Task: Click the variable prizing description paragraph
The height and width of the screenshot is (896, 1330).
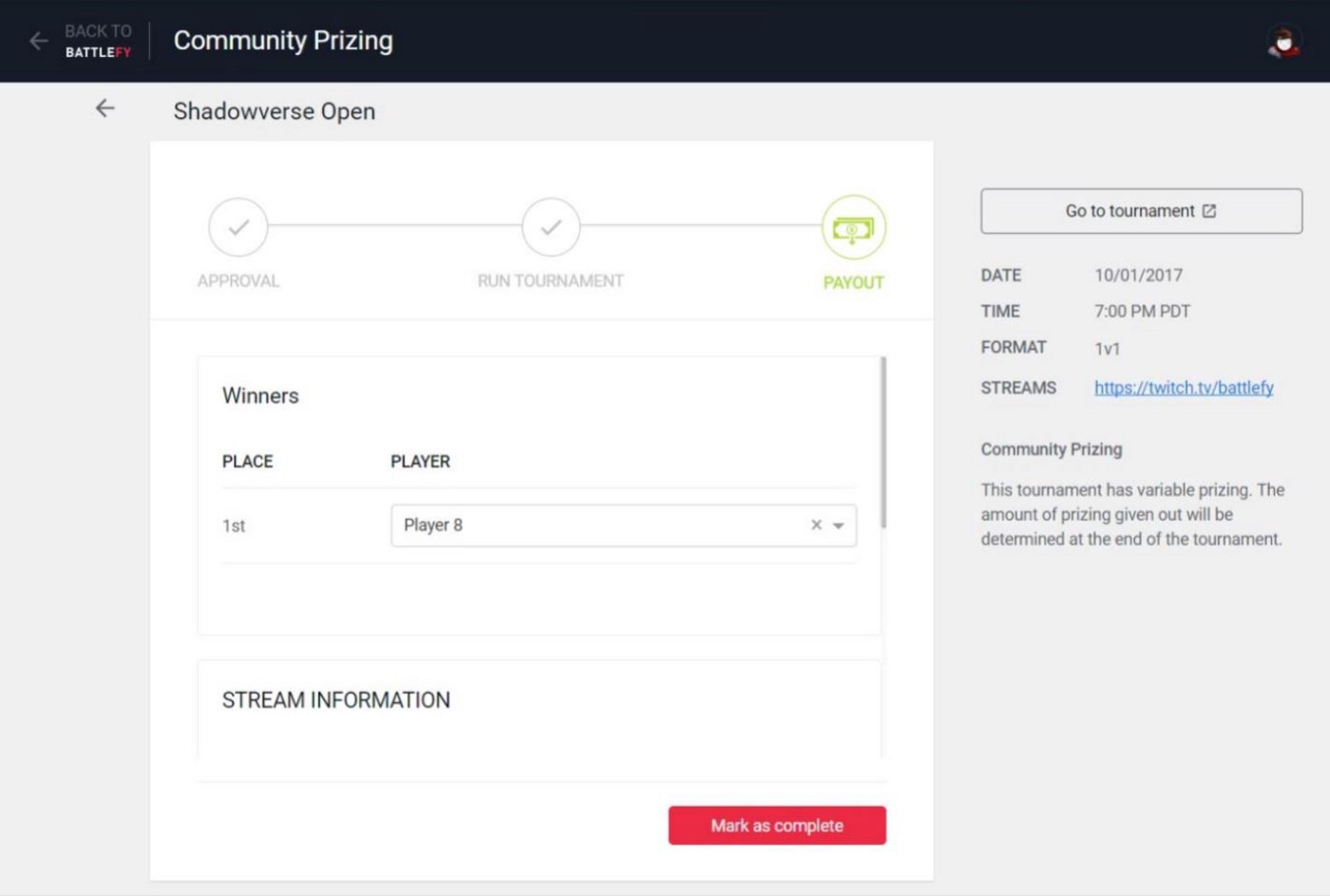Action: 1132,514
